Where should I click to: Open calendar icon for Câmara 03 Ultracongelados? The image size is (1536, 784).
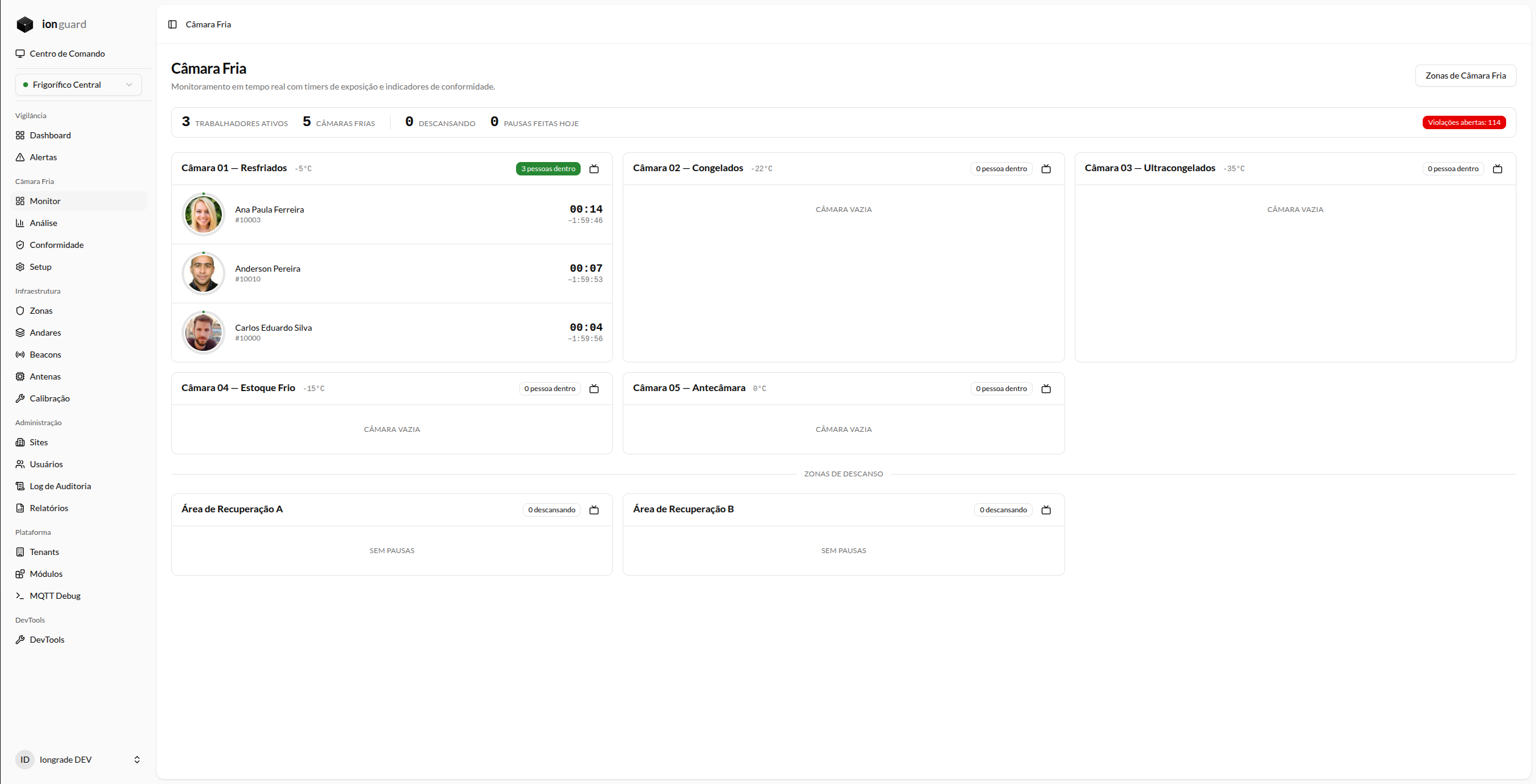1498,169
